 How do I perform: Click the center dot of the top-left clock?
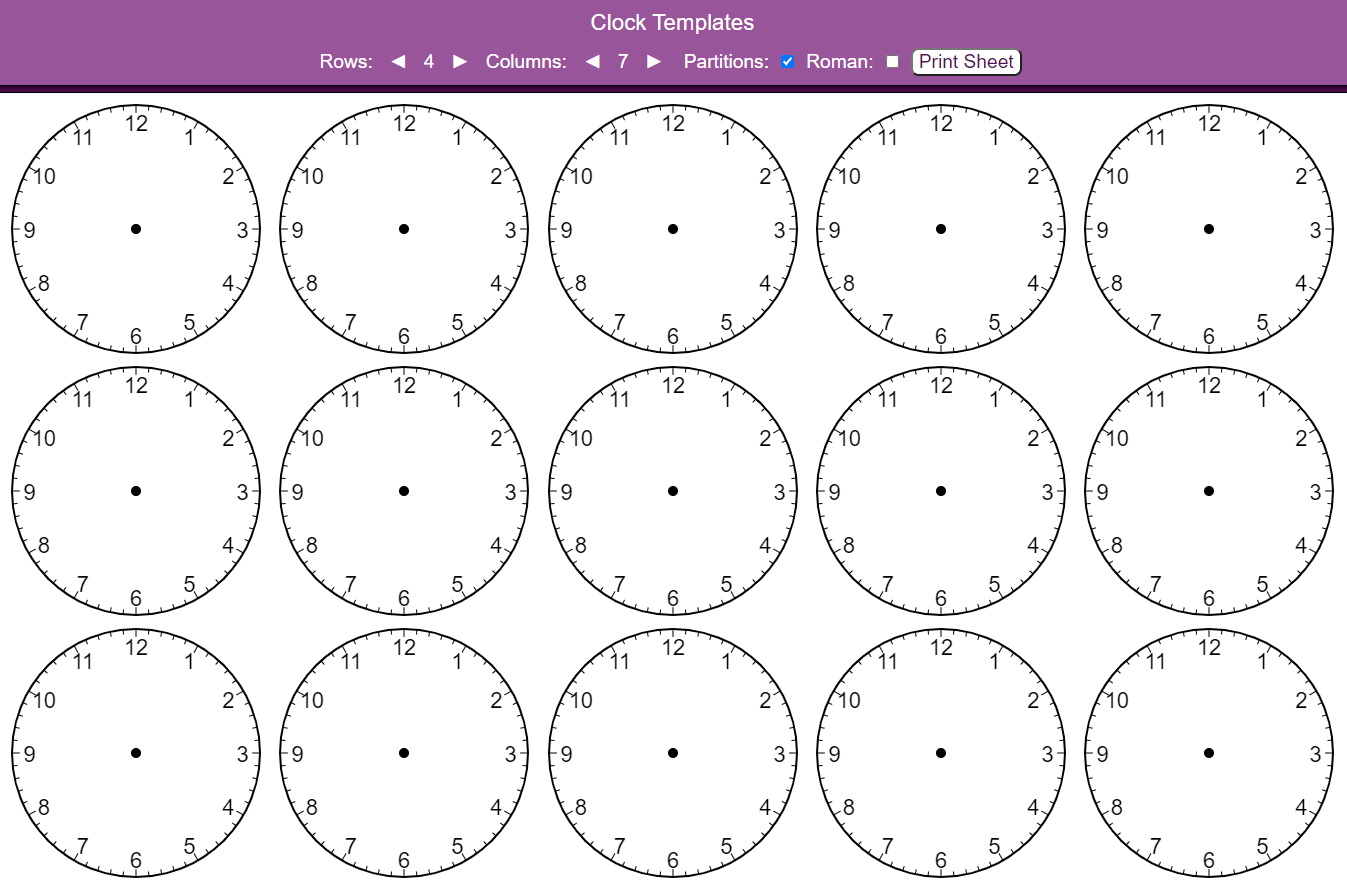coord(136,228)
